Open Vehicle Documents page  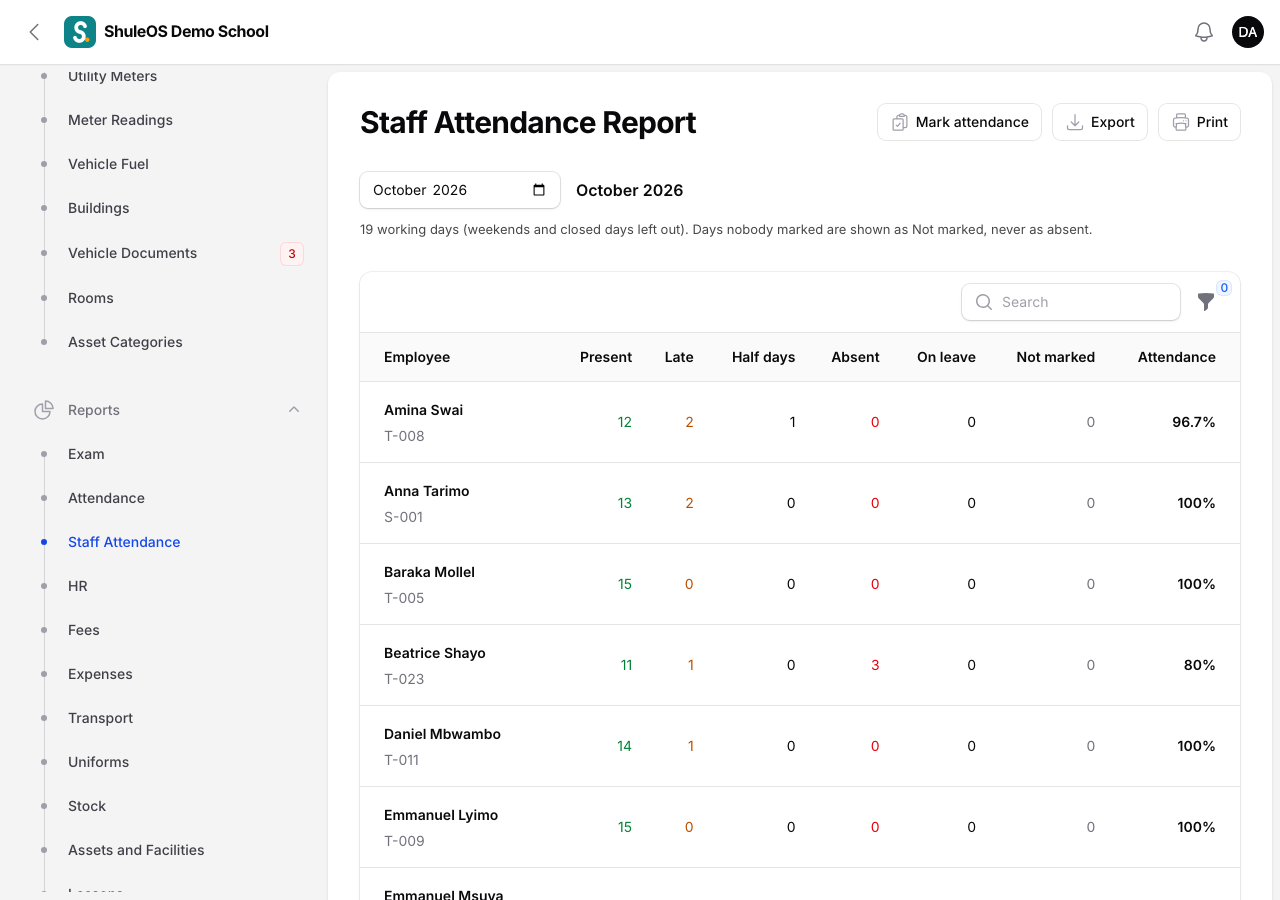pyautogui.click(x=132, y=253)
